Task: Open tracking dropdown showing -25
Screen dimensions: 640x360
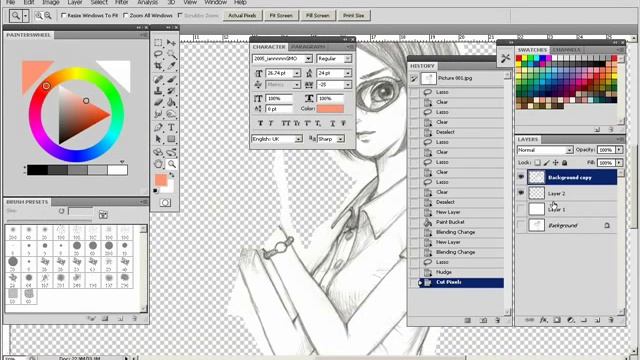Action: [347, 85]
